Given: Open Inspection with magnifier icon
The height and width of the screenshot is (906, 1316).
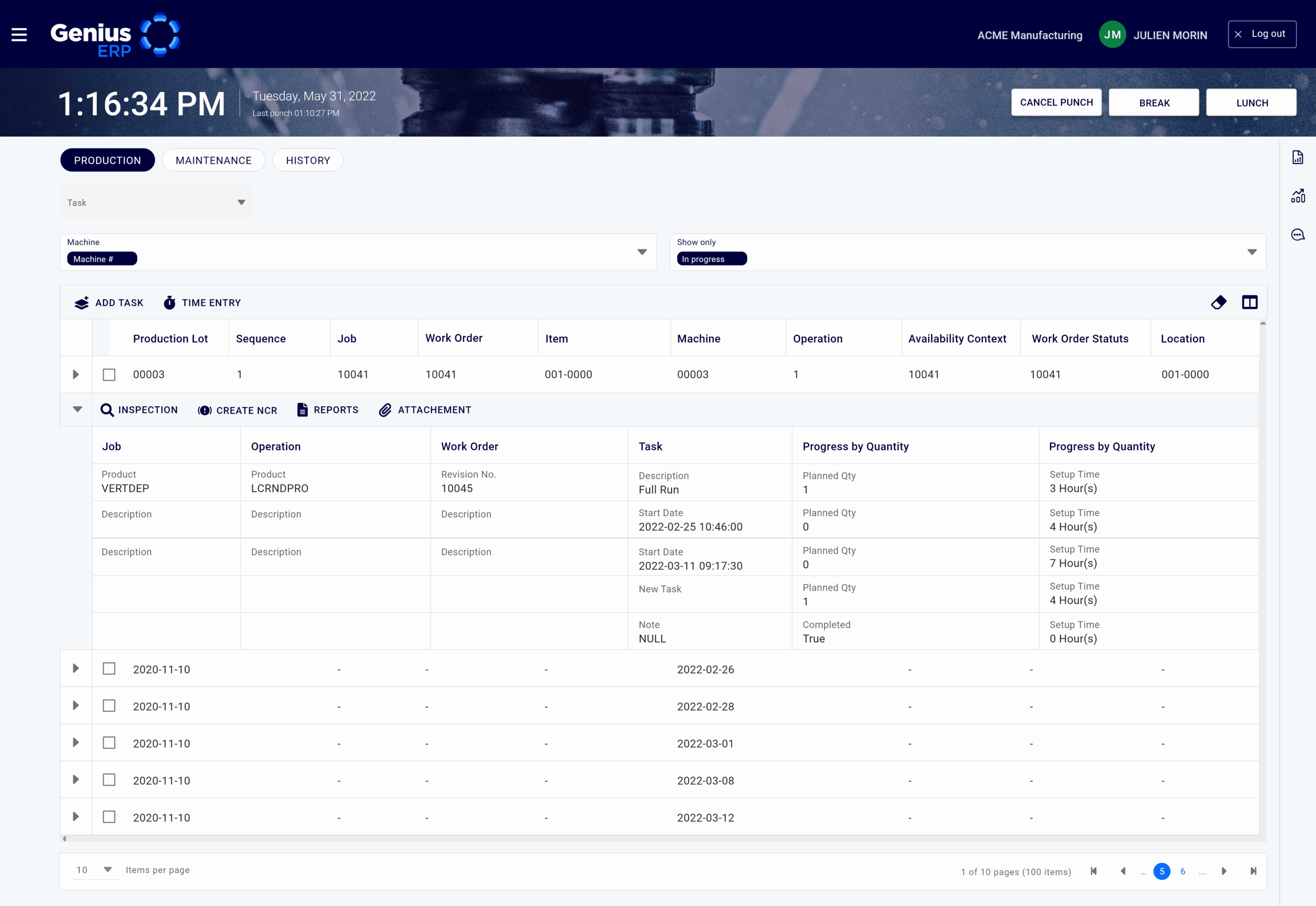Looking at the screenshot, I should pos(107,410).
